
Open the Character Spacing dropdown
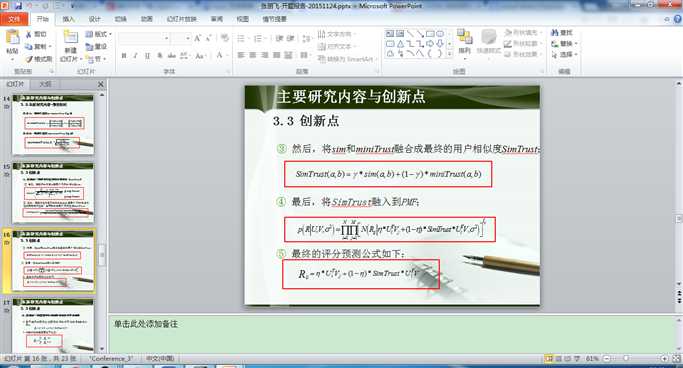pyautogui.click(x=184, y=55)
